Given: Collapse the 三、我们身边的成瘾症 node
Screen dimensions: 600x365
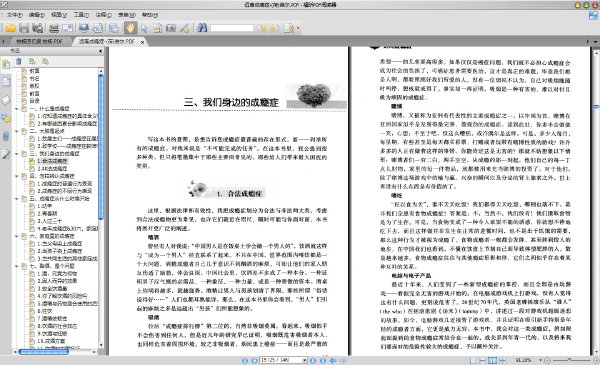Looking at the screenshot, I should click(x=17, y=154).
